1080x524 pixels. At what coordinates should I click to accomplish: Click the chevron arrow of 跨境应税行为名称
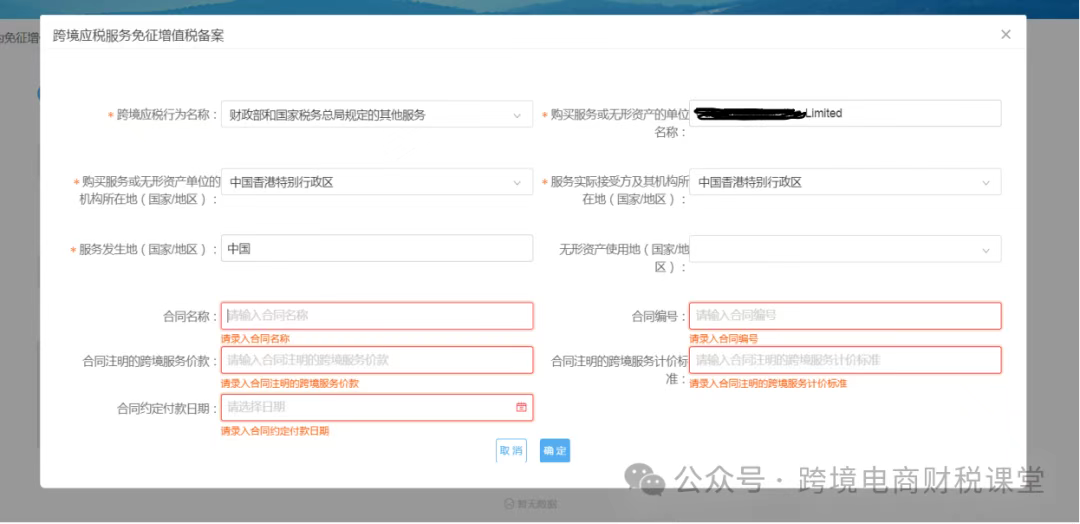point(517,115)
